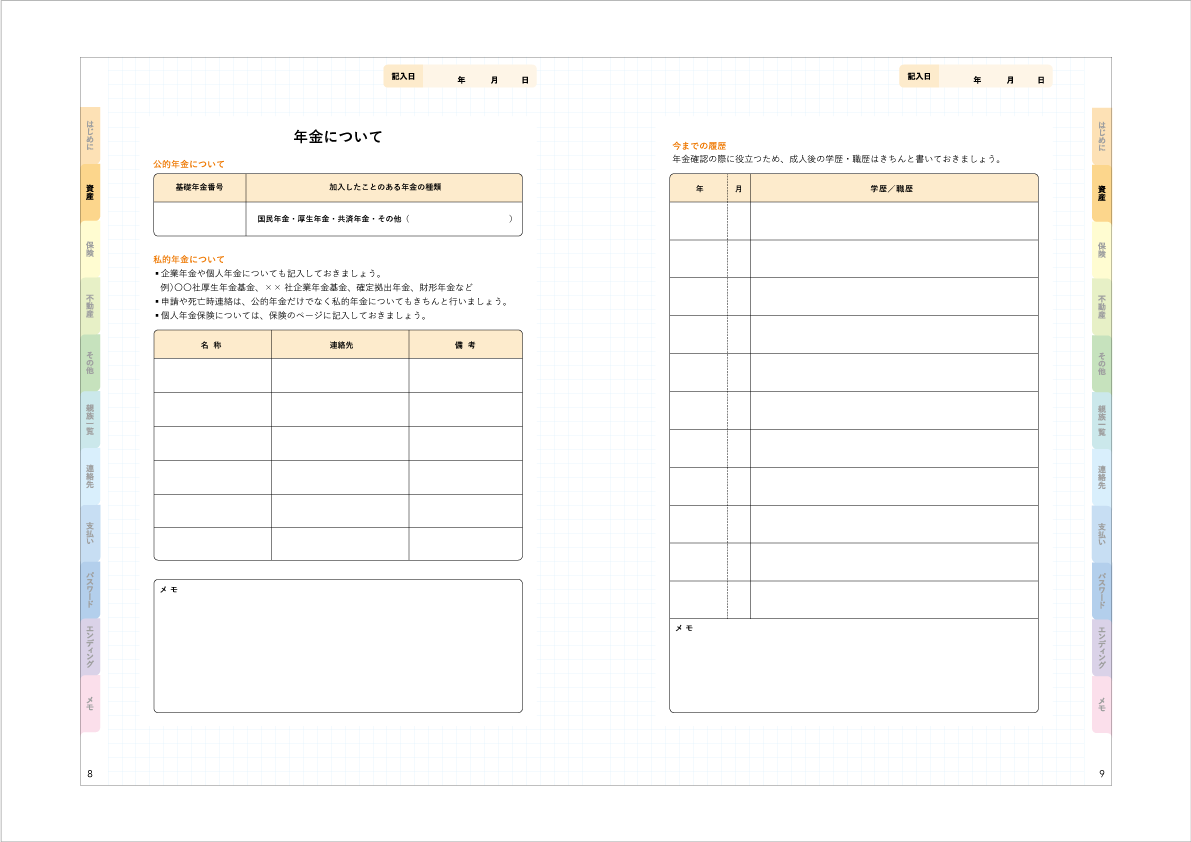The width and height of the screenshot is (1191, 842).
Task: Click the その他 tab on page 9
Action: [x=1101, y=363]
